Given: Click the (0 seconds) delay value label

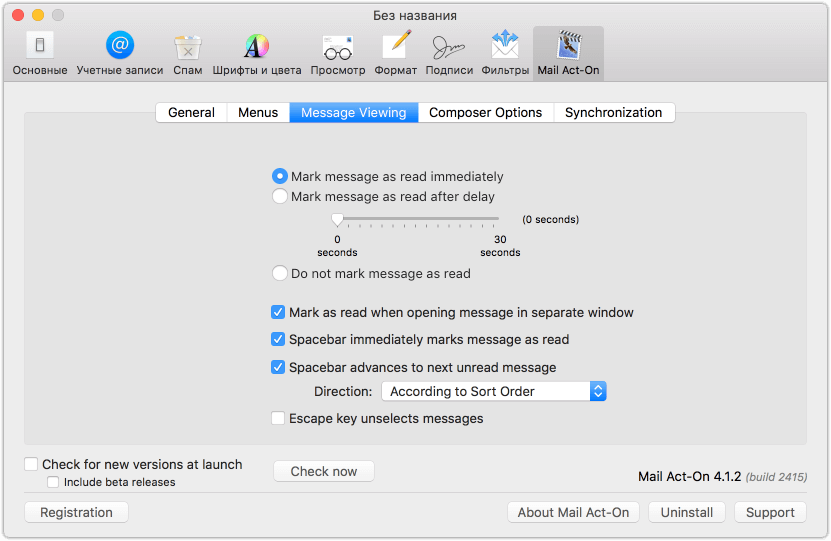Looking at the screenshot, I should coord(551,219).
